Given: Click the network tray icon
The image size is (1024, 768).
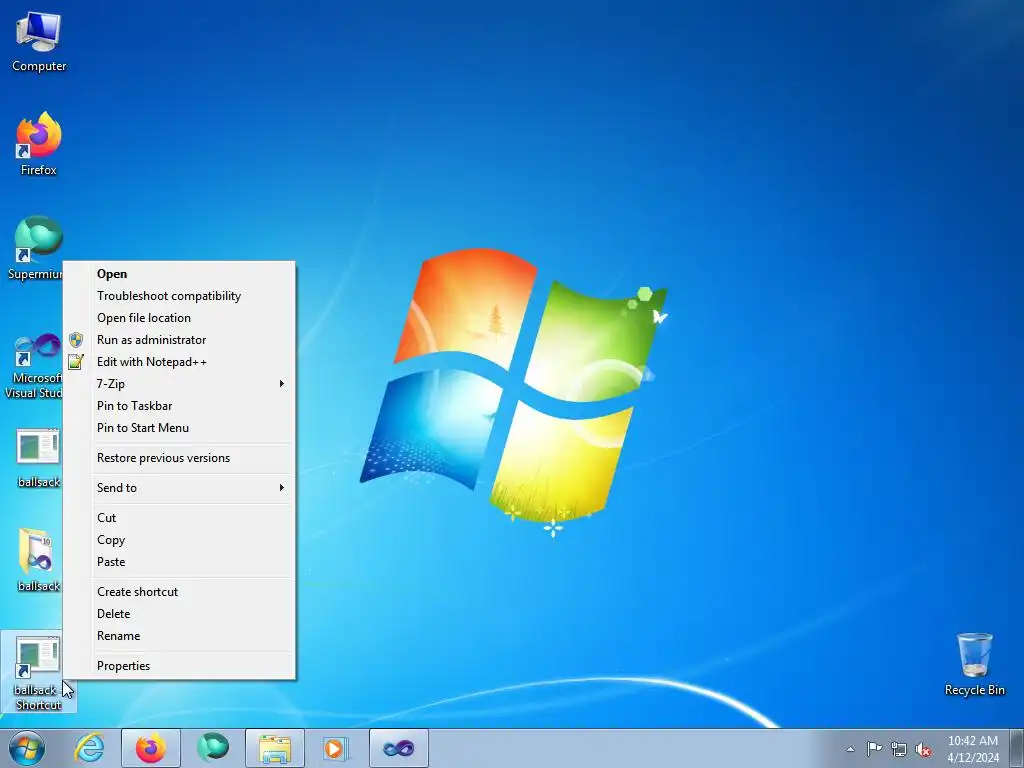Looking at the screenshot, I should tap(899, 750).
